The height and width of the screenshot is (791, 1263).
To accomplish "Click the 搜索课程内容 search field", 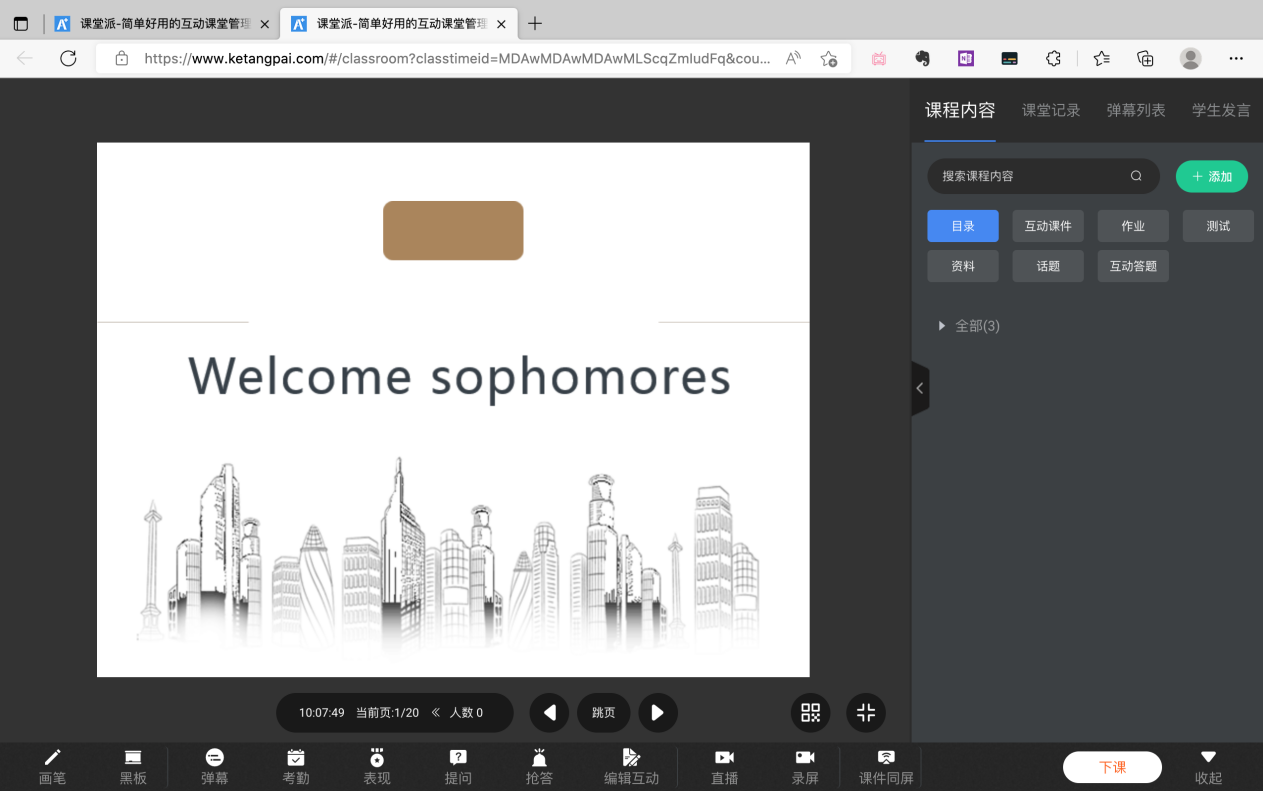I will tap(1030, 176).
